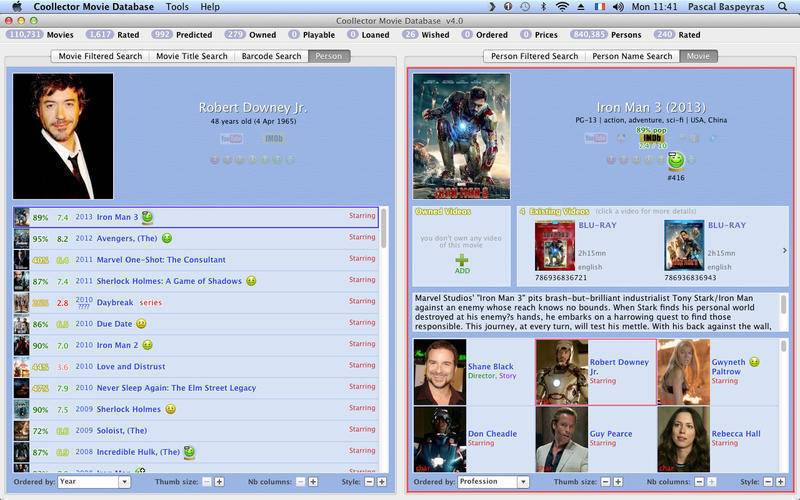Click the big green smiley rating for Iron Man 3

pos(676,161)
